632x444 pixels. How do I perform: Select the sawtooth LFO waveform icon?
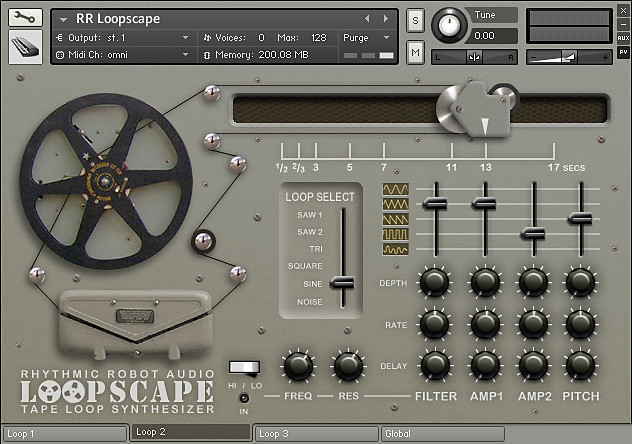coord(395,220)
